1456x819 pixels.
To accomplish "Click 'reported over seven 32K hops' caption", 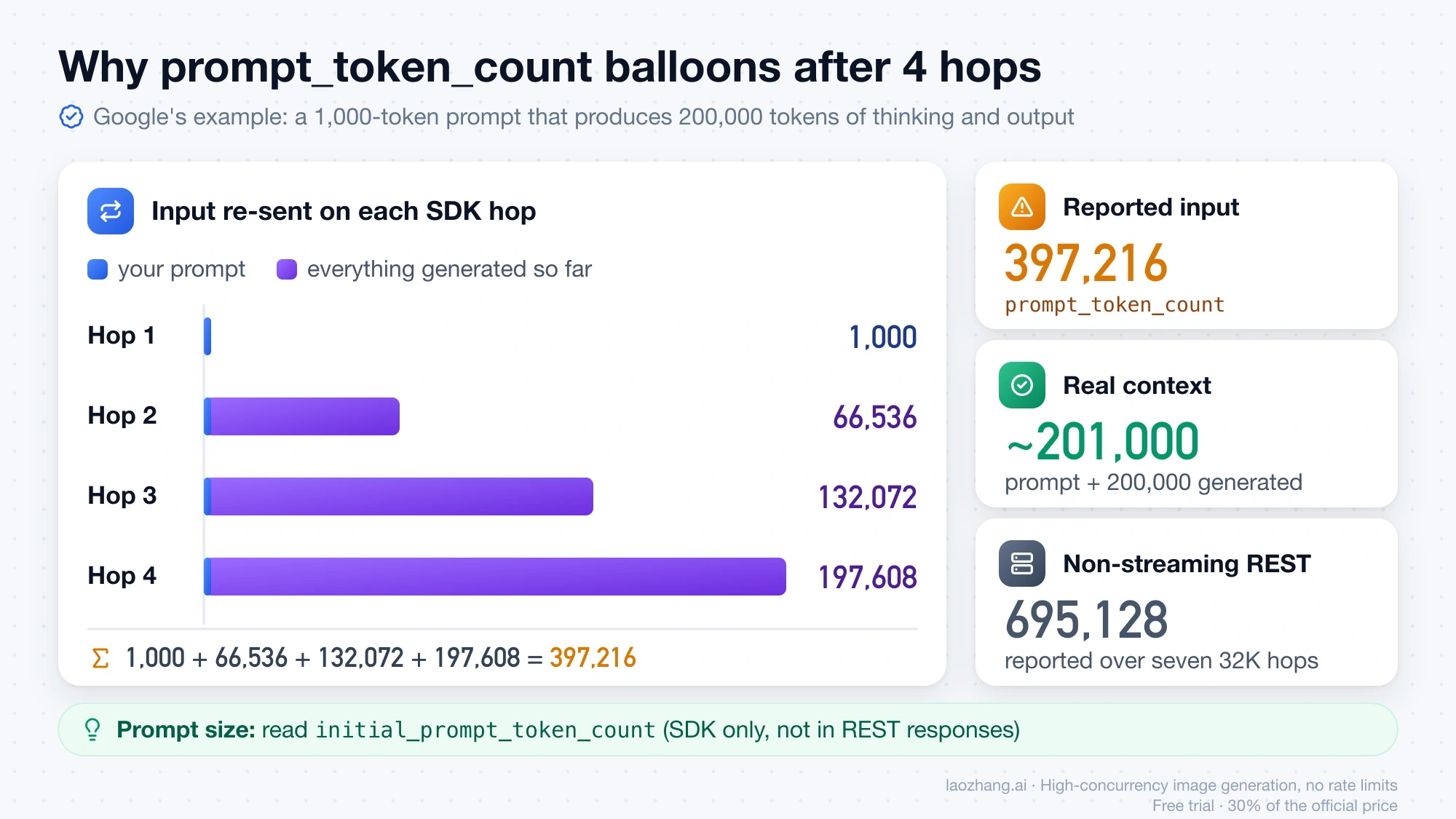I will pos(1161,661).
